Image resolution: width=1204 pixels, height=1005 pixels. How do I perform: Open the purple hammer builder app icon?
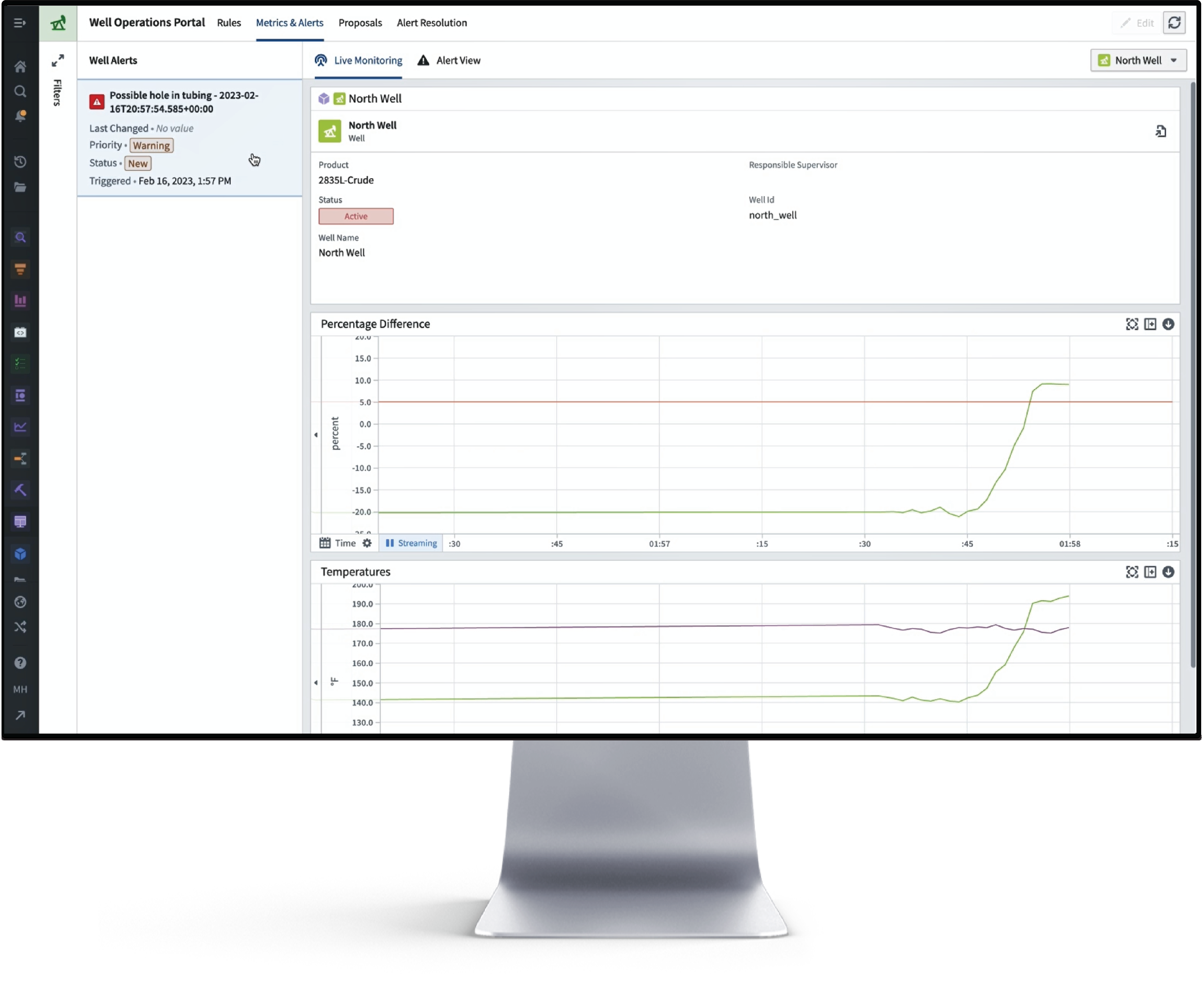point(20,490)
